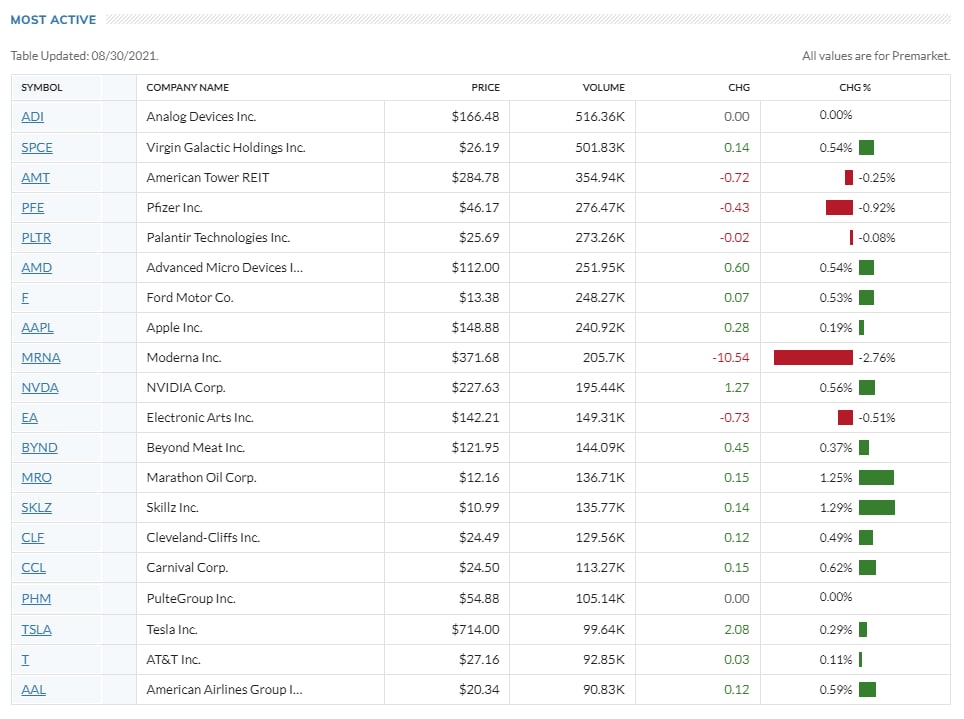Image resolution: width=964 pixels, height=719 pixels.
Task: Select the American Tower REIT name
Action: coord(208,178)
